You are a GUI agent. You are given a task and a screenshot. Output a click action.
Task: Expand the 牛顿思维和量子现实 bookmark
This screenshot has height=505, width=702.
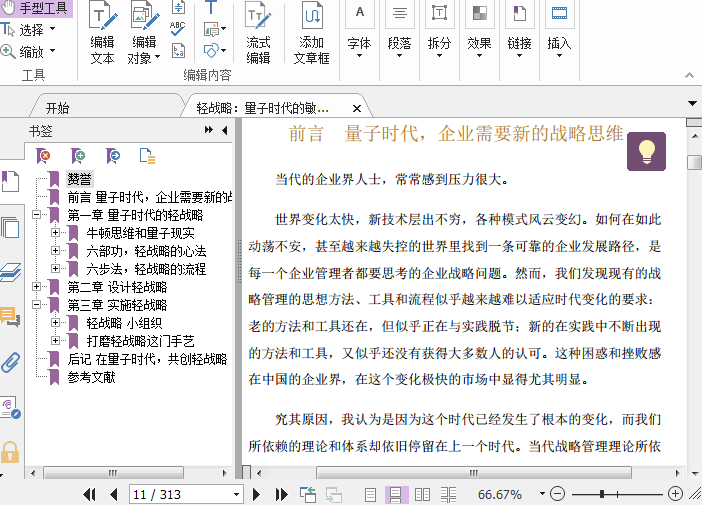[x=56, y=233]
